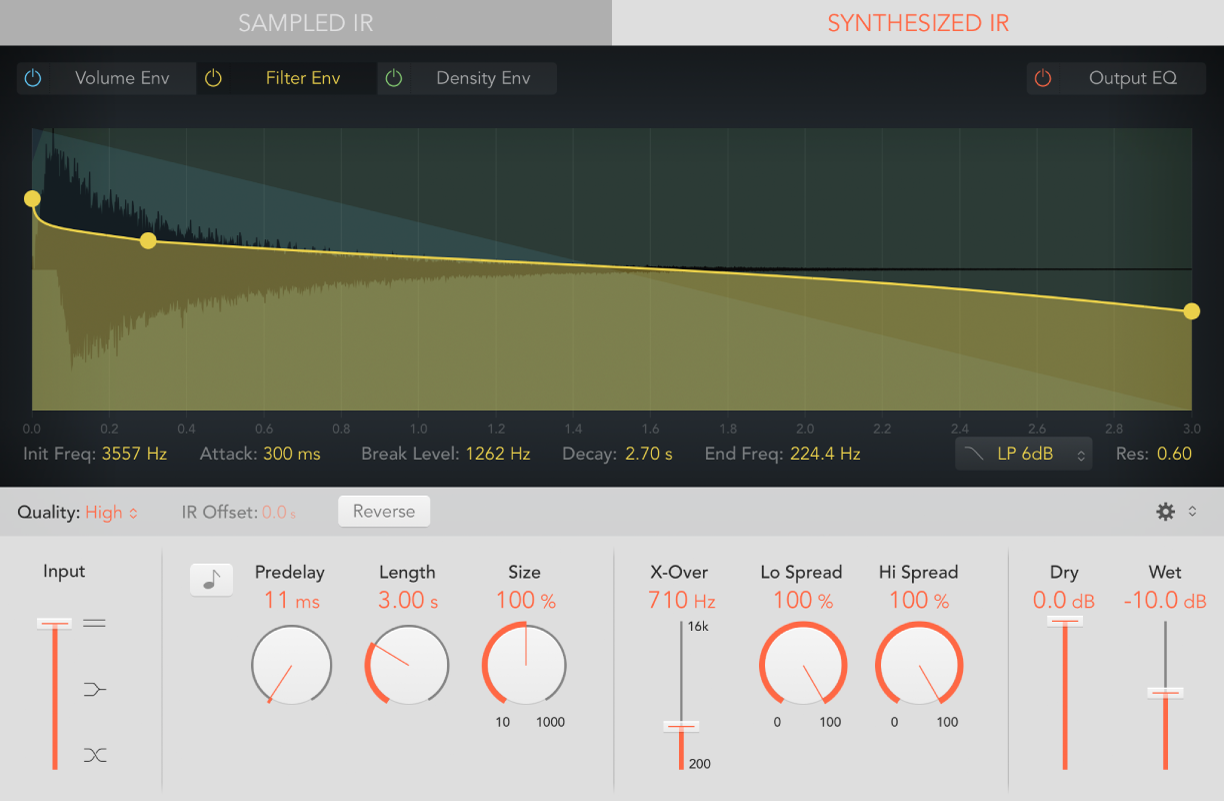Select the envelope attack breakpoint near 0.3

148,240
